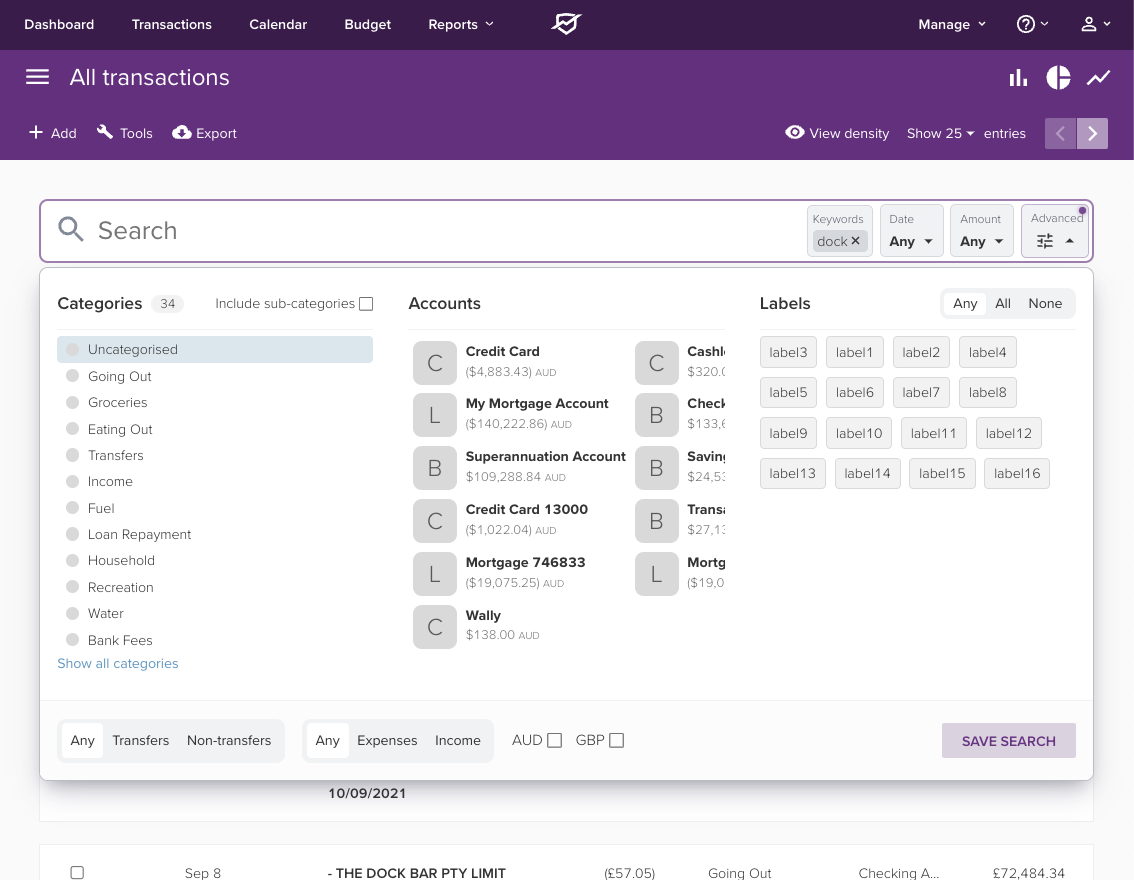
Task: Click the help question mark icon
Action: tap(1026, 24)
